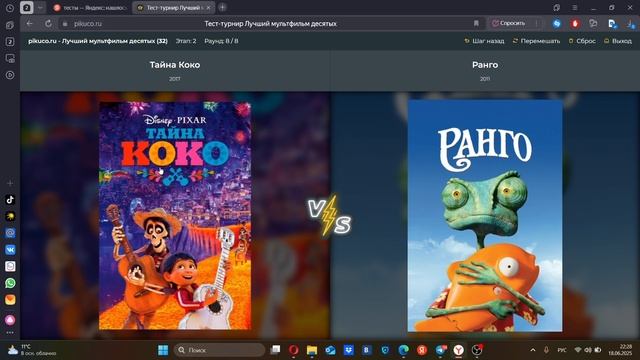Screen dimensions: 640x360
Task: Expand hidden system tray icons
Action: [x=533, y=350]
